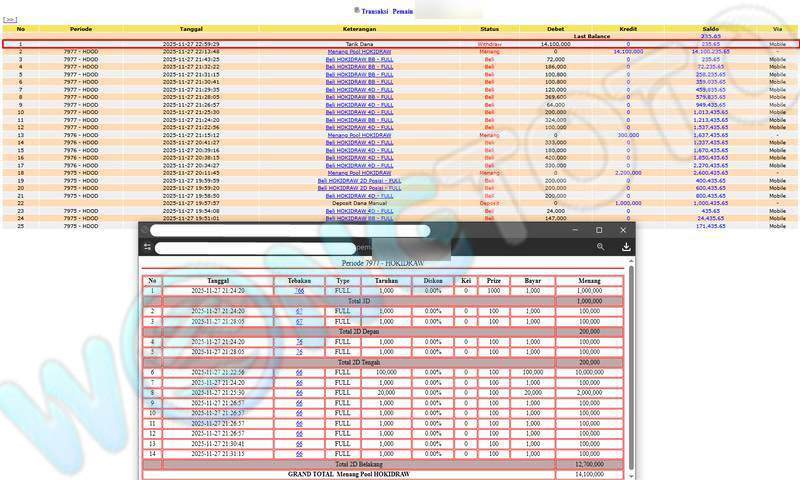Open Menang Pool HOKIDRAW link in row 2
The height and width of the screenshot is (480, 800).
[x=359, y=51]
